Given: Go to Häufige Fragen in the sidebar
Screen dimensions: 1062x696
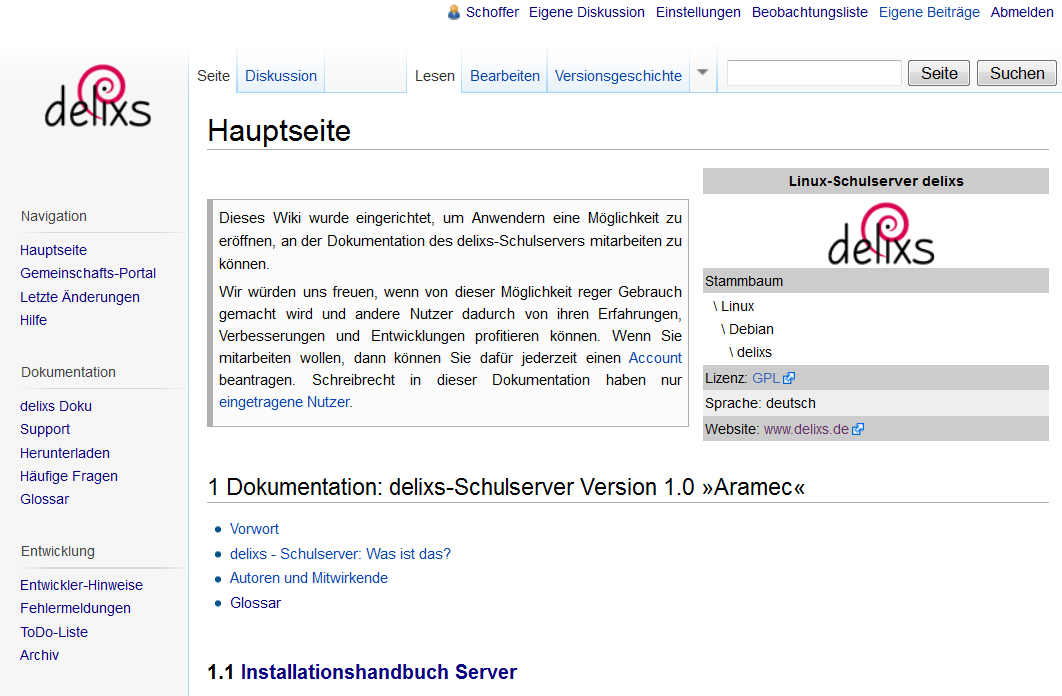Looking at the screenshot, I should click(68, 475).
